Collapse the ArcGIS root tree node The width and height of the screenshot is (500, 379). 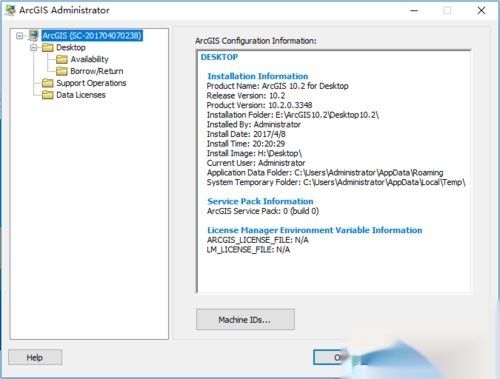point(20,35)
